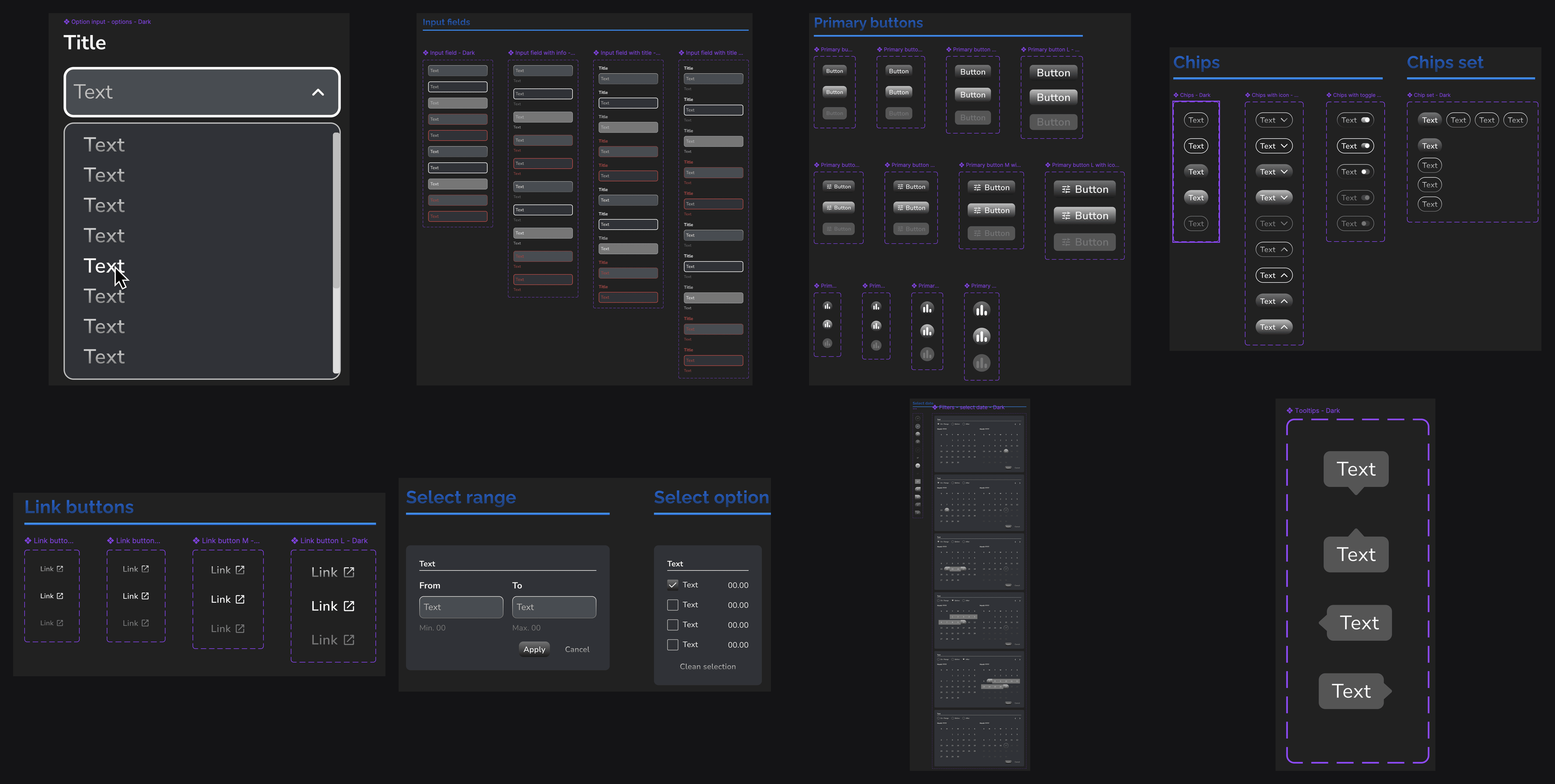The image size is (1555, 784).
Task: Click the external-link icon on top Link in 'Link button M' frame
Action: tap(240, 570)
